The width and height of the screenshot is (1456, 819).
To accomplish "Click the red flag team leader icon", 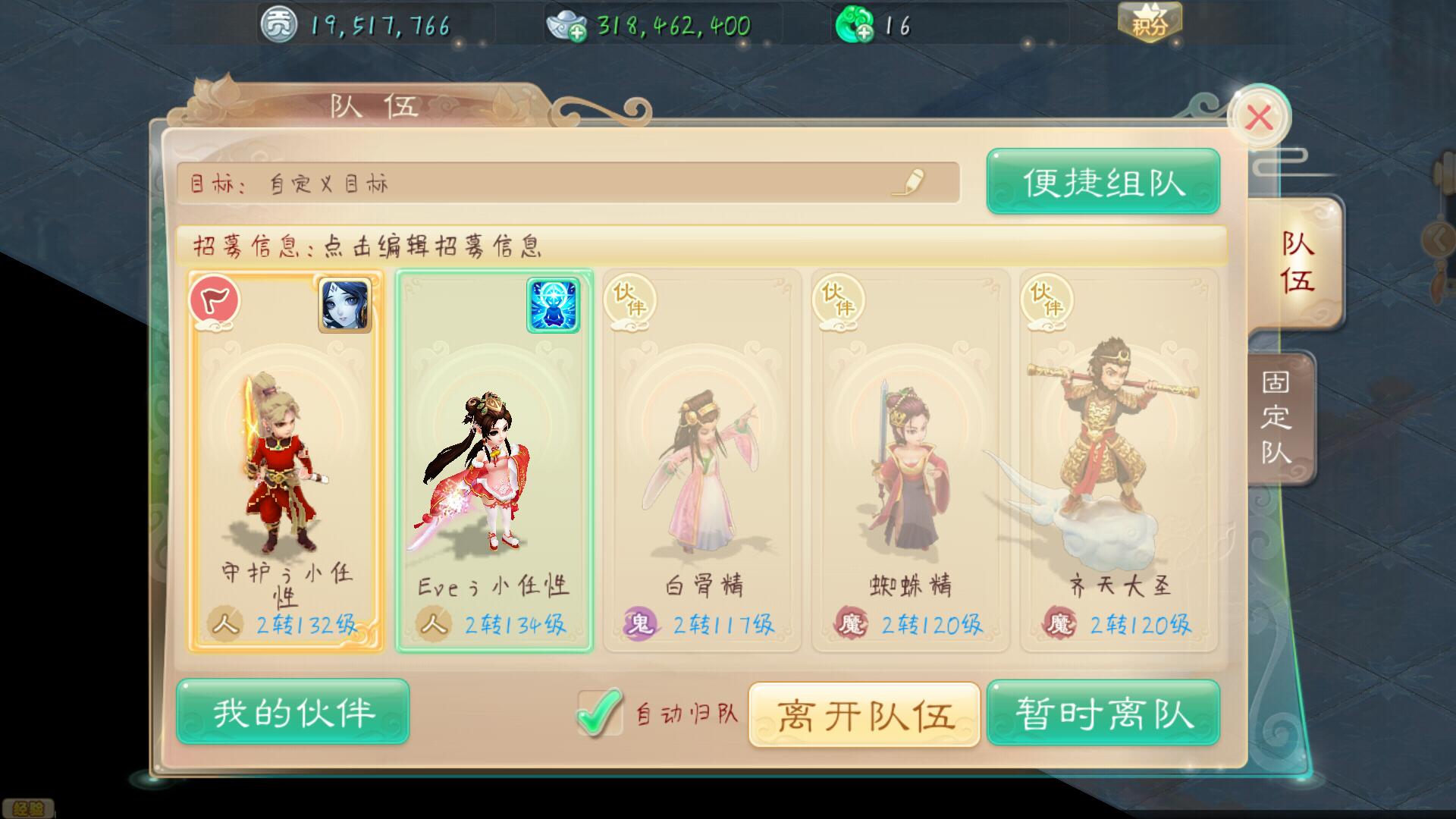I will coord(215,300).
